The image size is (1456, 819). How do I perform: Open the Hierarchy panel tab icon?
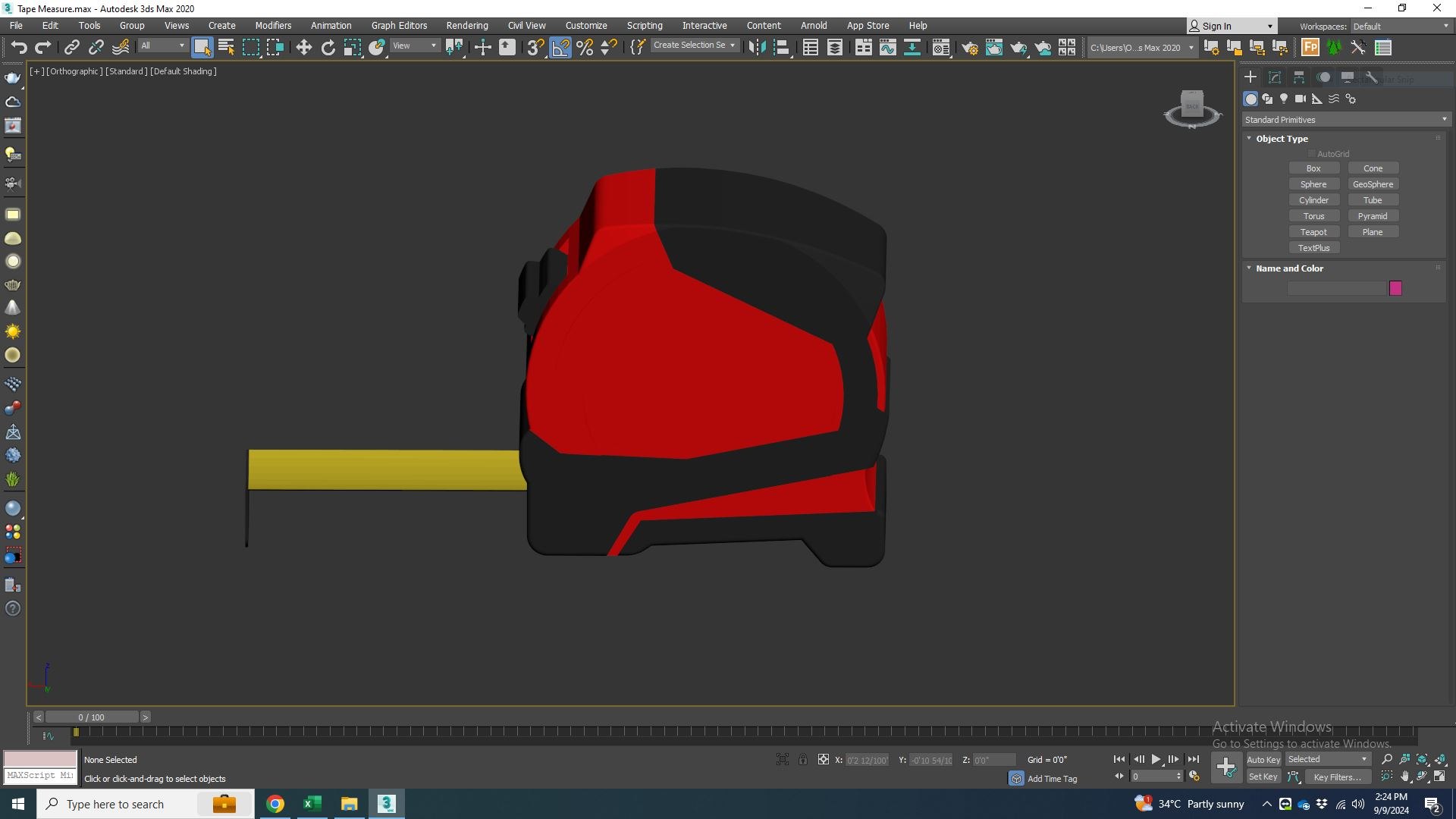click(x=1299, y=77)
